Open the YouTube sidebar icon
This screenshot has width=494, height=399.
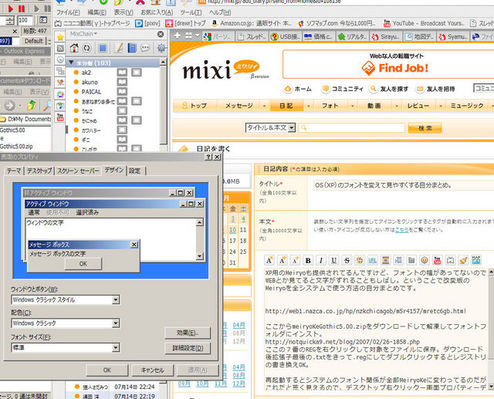click(60, 117)
